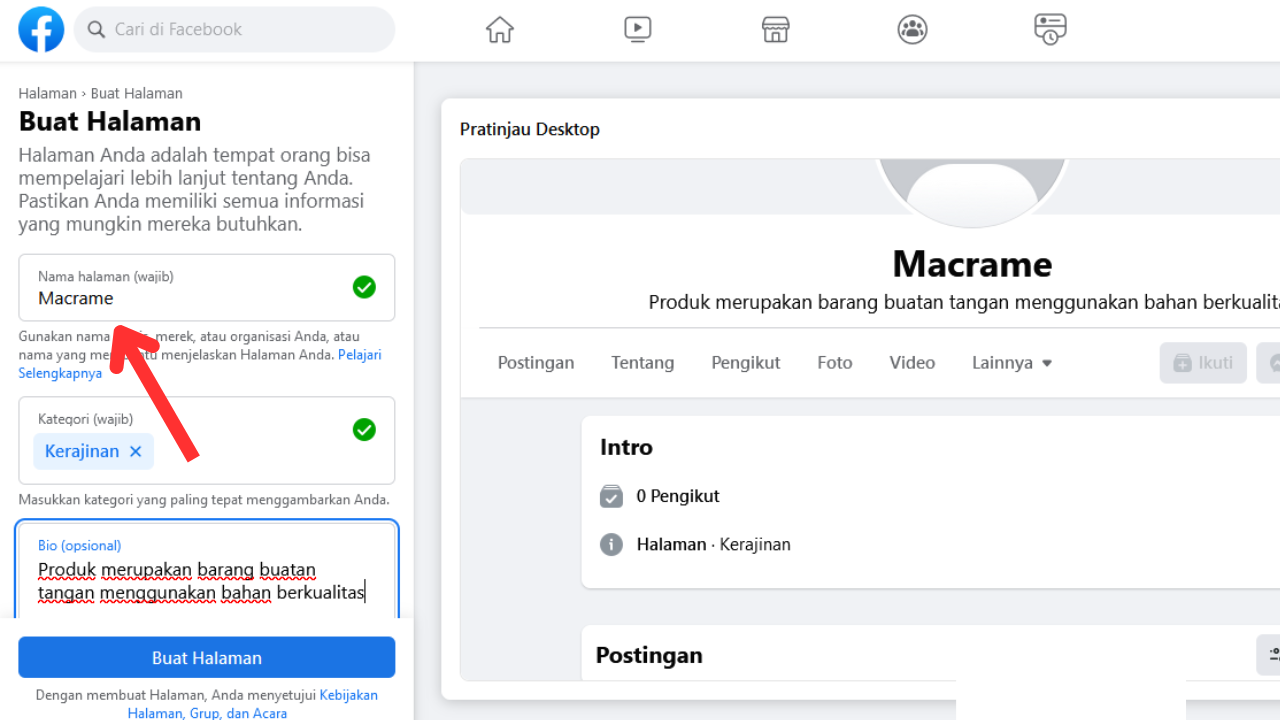Focus the Cari di Facebook search box
Image resolution: width=1280 pixels, height=720 pixels.
point(235,30)
